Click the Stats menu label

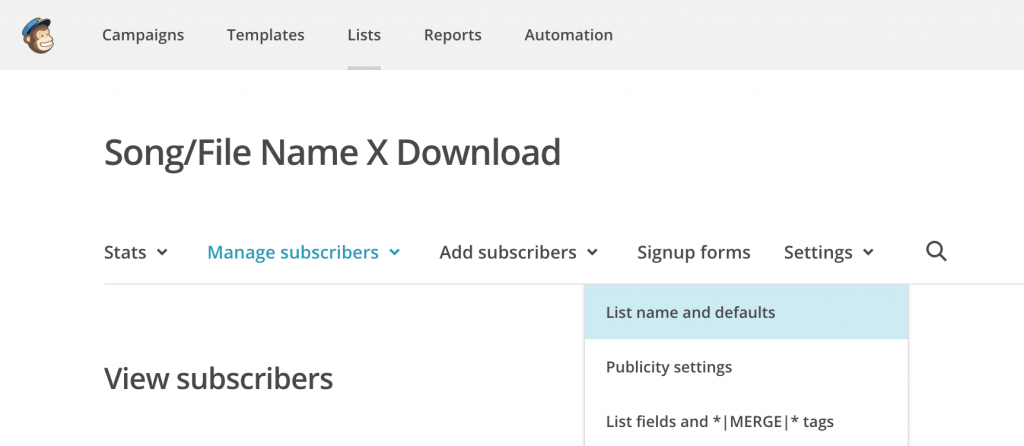[125, 253]
